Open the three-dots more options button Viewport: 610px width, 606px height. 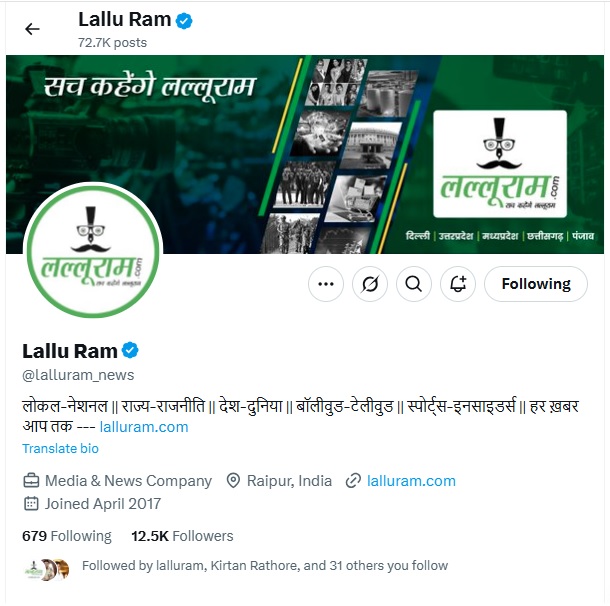(326, 284)
